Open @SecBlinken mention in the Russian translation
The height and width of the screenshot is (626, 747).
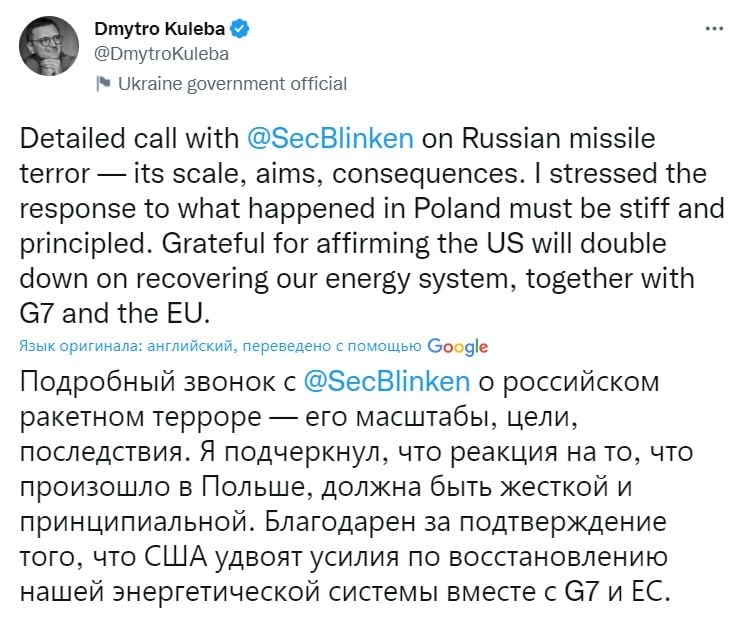(x=387, y=382)
